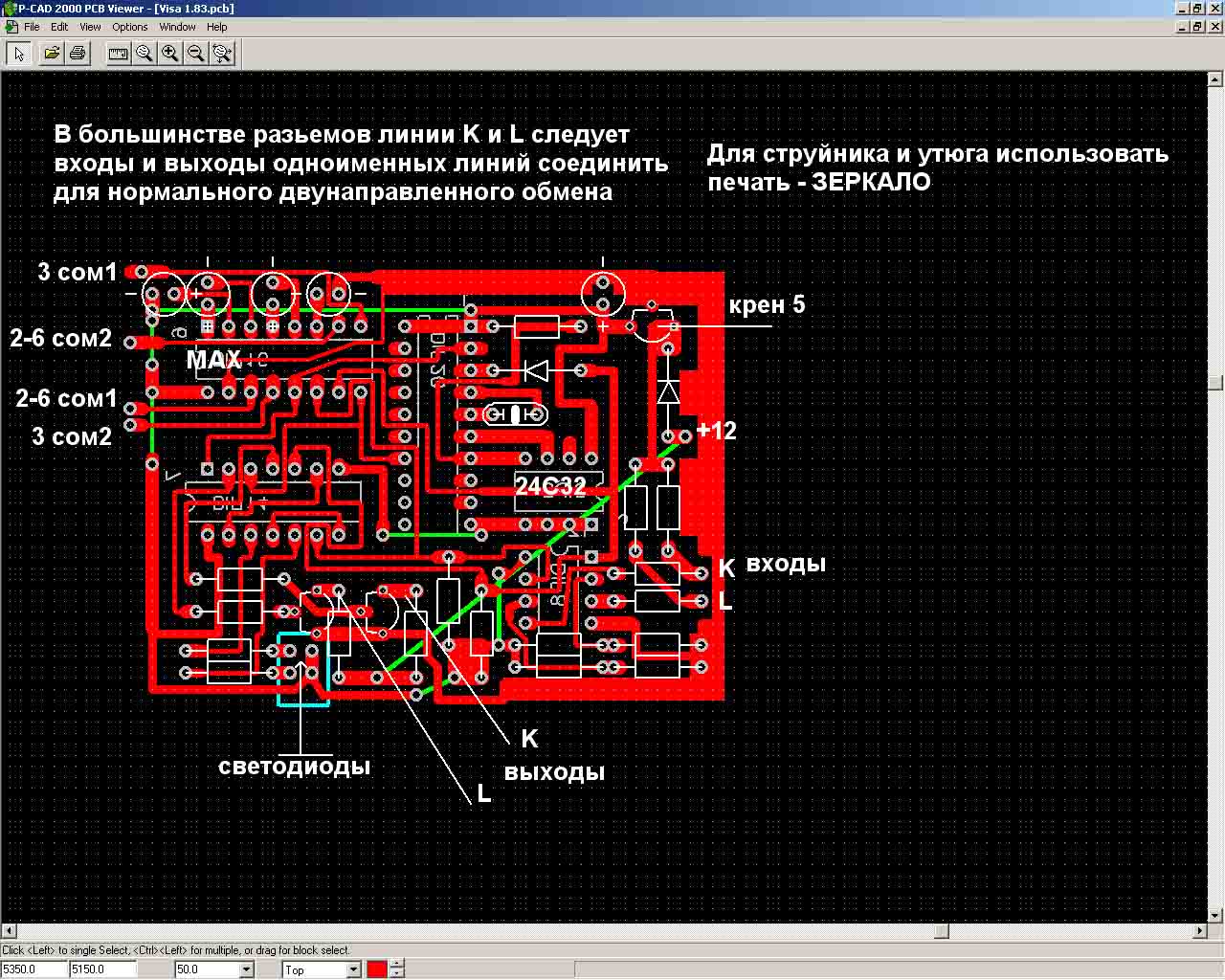1225x980 pixels.
Task: Click the Print toolbar icon
Action: tap(78, 54)
